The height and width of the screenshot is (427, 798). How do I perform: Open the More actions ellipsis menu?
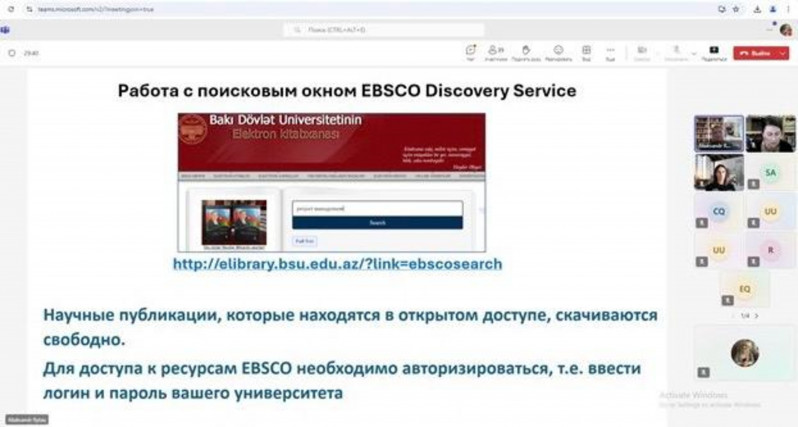[610, 52]
